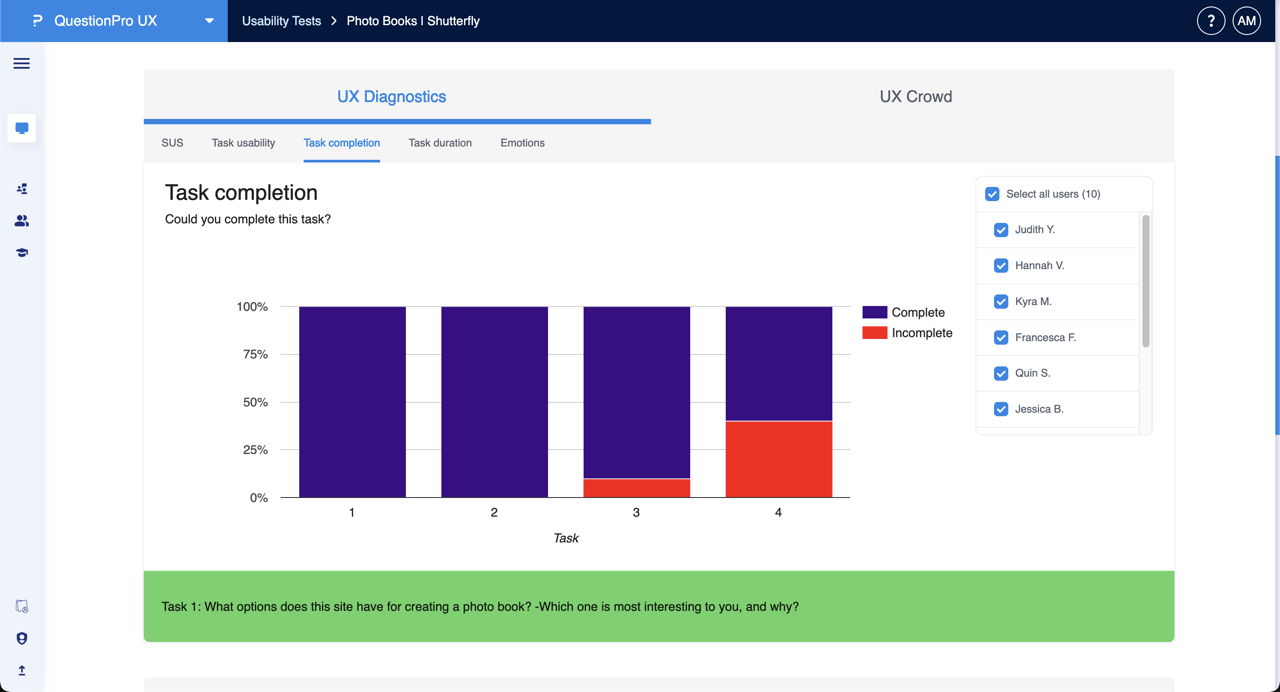Toggle the Select all users checkbox
Image resolution: width=1280 pixels, height=692 pixels.
(x=991, y=193)
